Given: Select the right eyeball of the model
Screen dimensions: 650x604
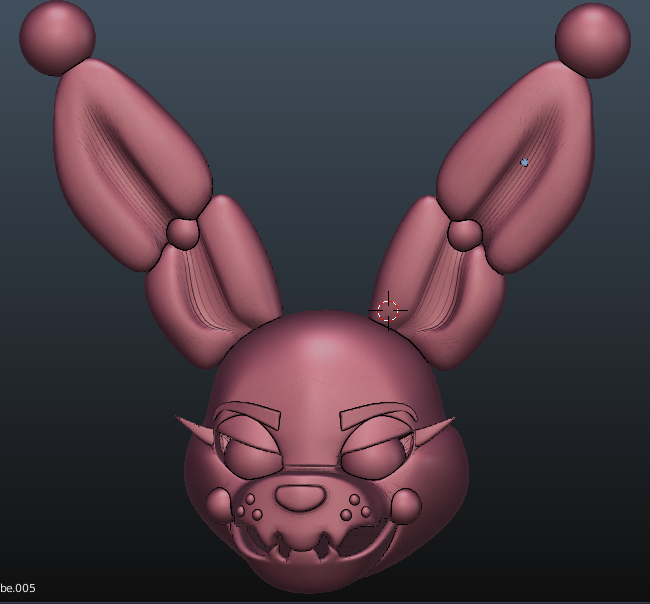Looking at the screenshot, I should click(x=371, y=459).
